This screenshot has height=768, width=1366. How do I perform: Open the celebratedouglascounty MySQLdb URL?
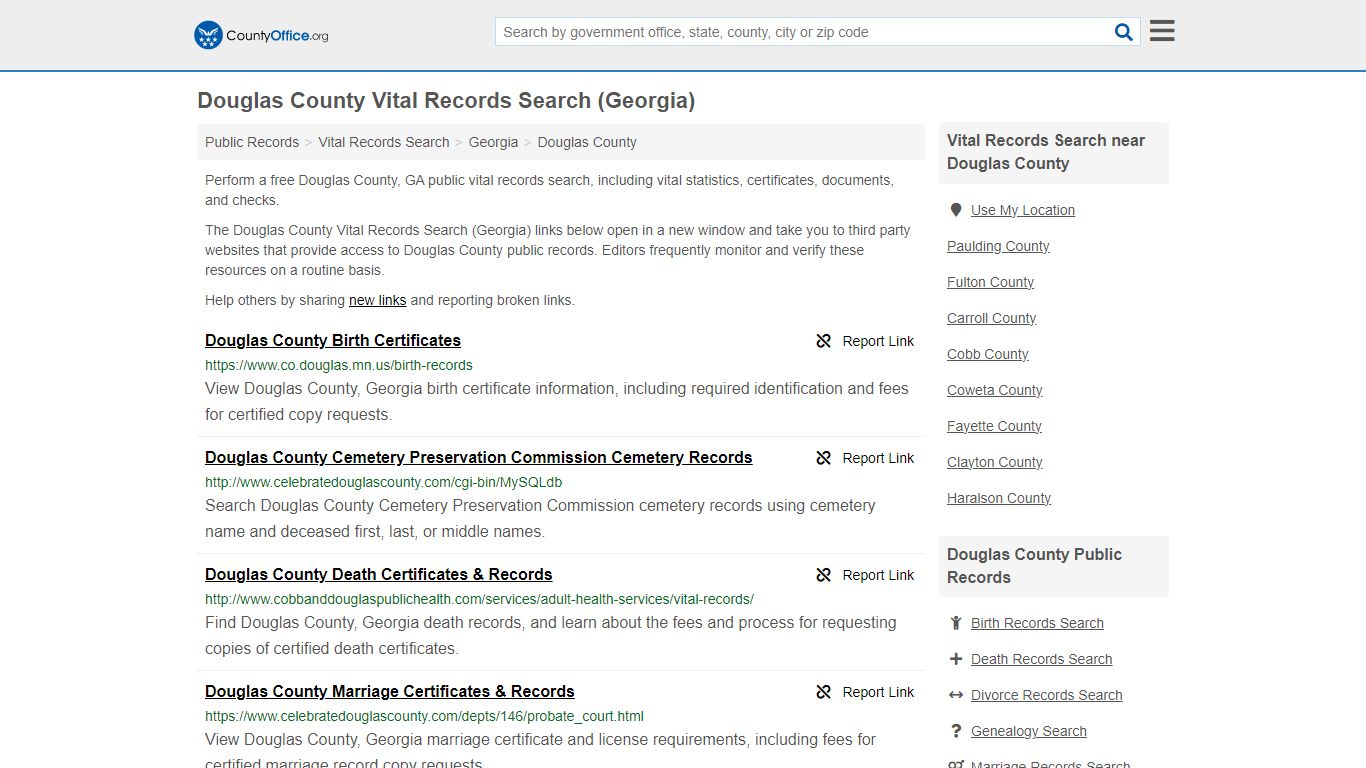pos(384,482)
